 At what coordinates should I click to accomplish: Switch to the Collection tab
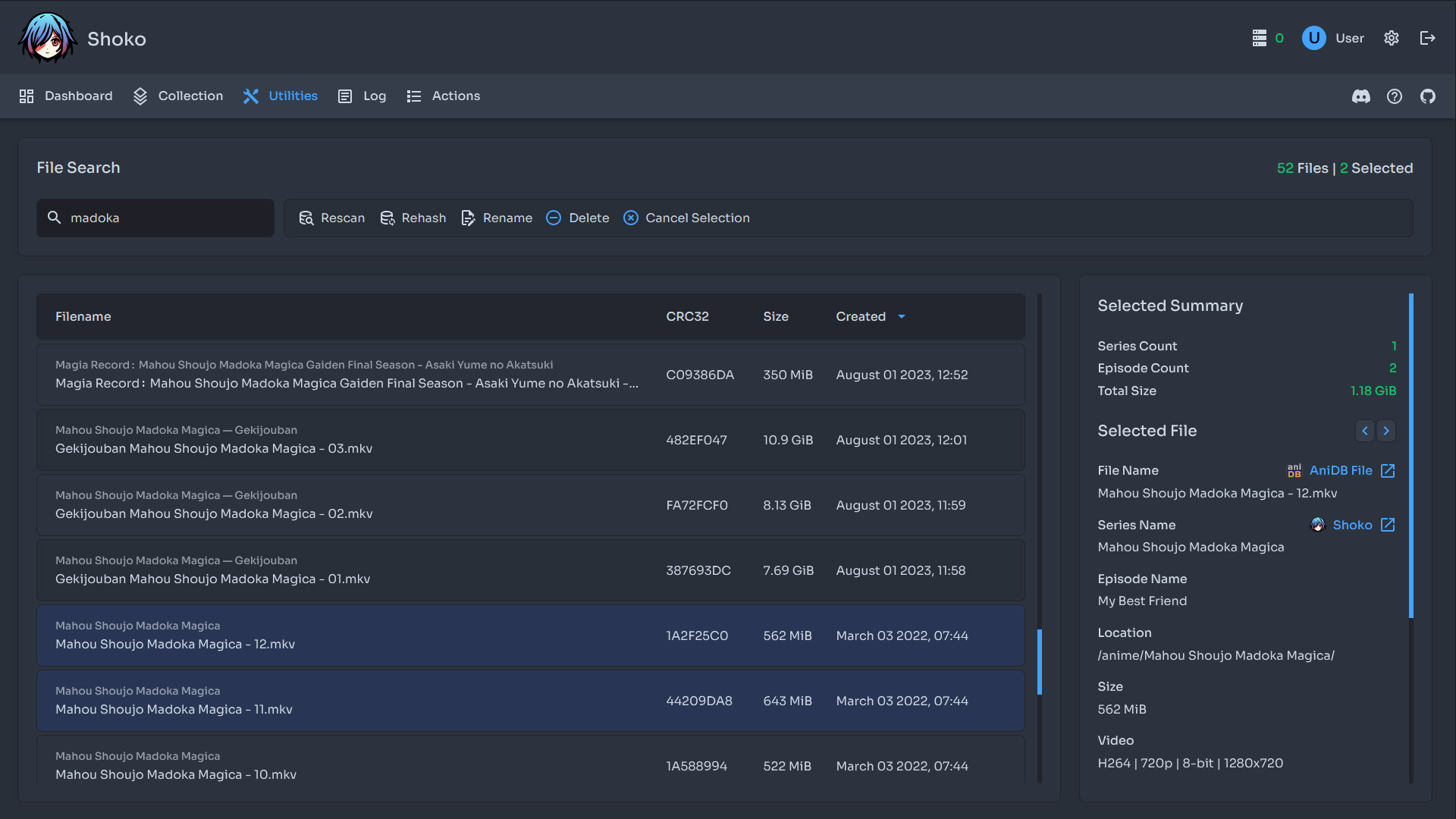(x=177, y=96)
